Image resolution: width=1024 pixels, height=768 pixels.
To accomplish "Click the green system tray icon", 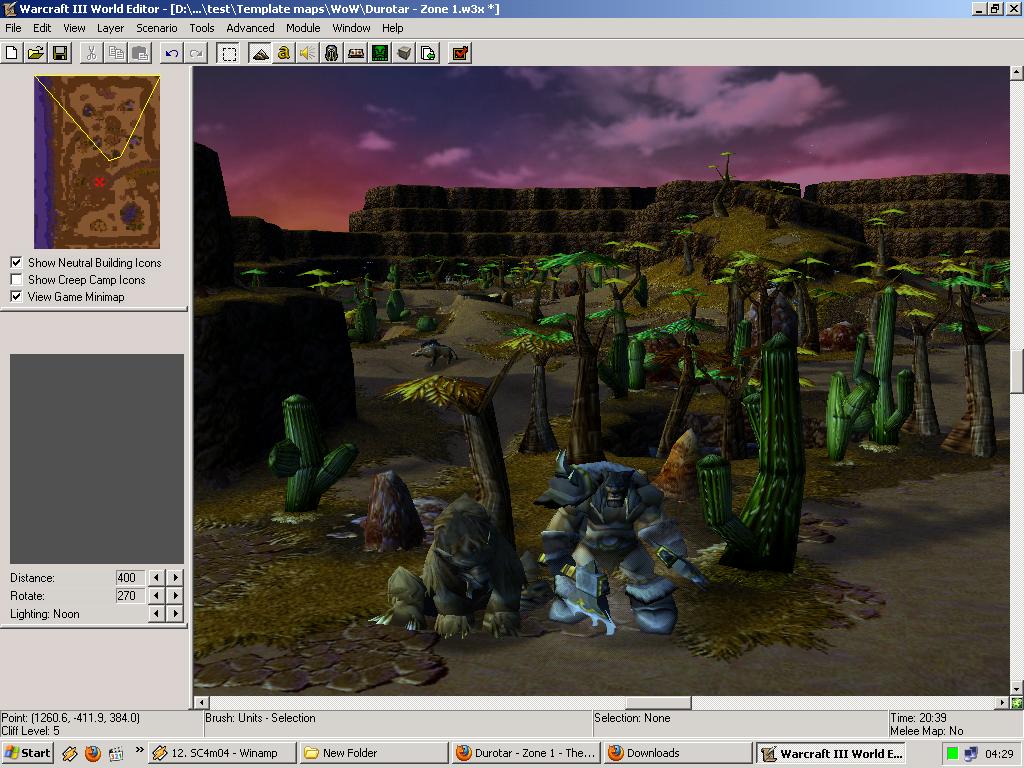I will [x=952, y=754].
